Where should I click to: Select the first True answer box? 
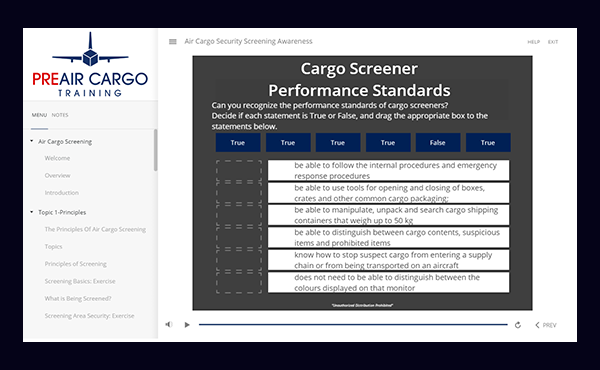point(238,142)
